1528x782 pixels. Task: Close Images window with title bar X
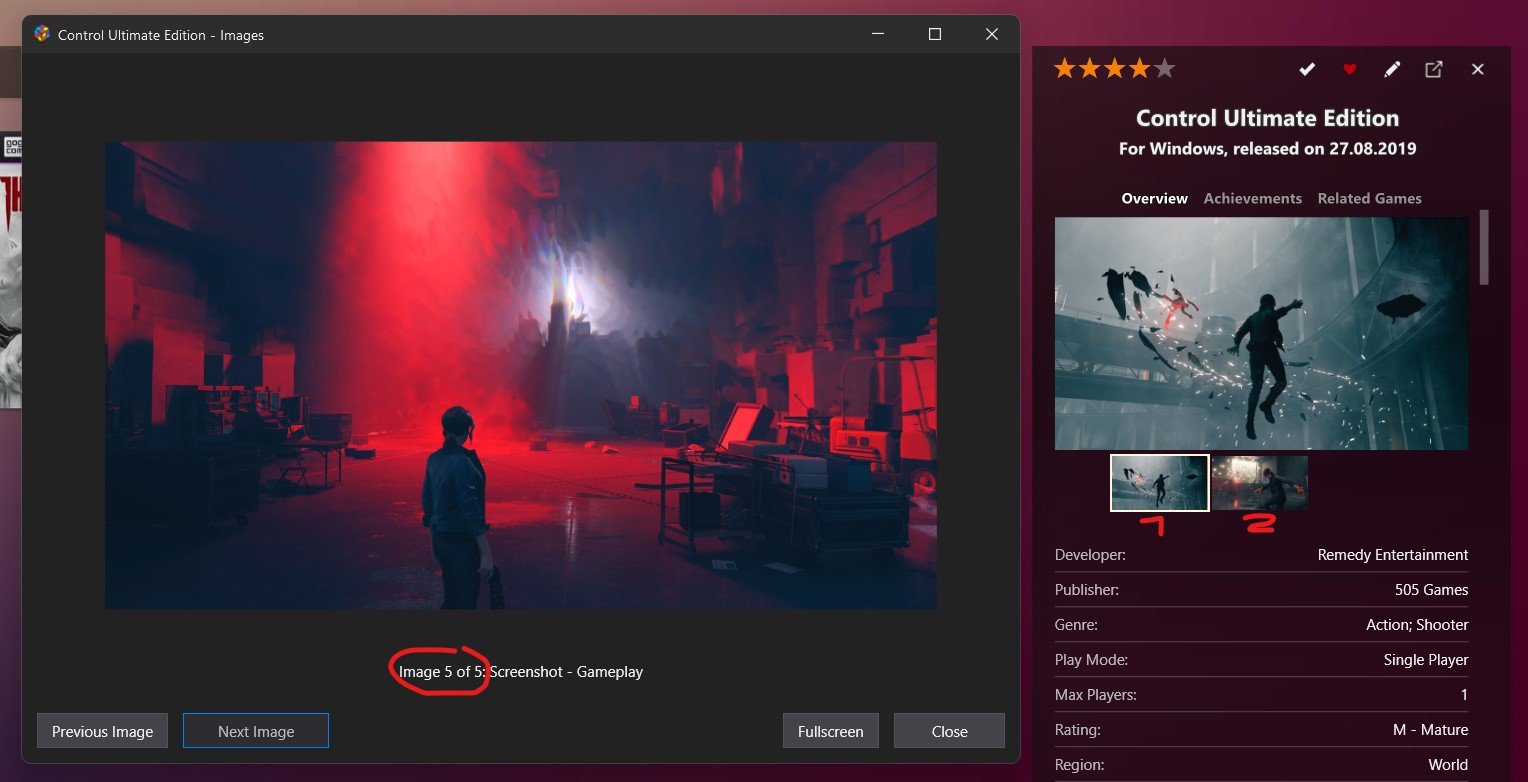click(992, 34)
